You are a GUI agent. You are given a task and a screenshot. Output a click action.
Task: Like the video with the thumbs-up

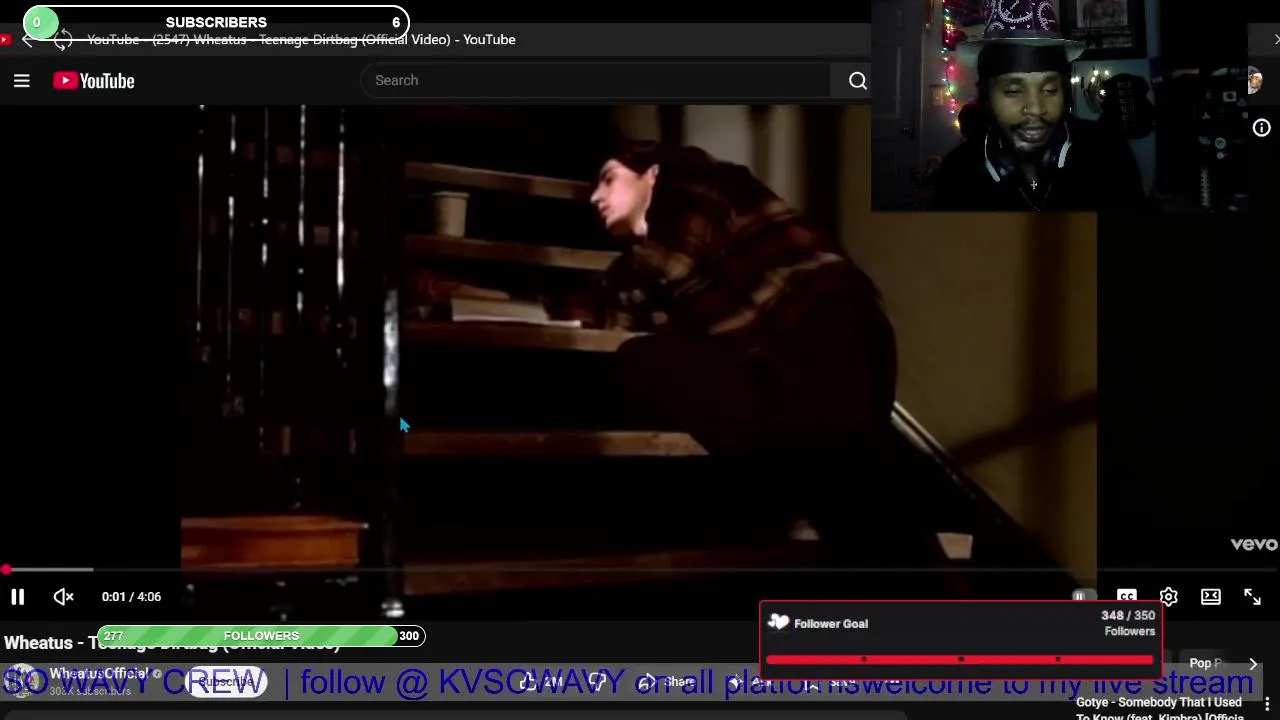point(541,682)
